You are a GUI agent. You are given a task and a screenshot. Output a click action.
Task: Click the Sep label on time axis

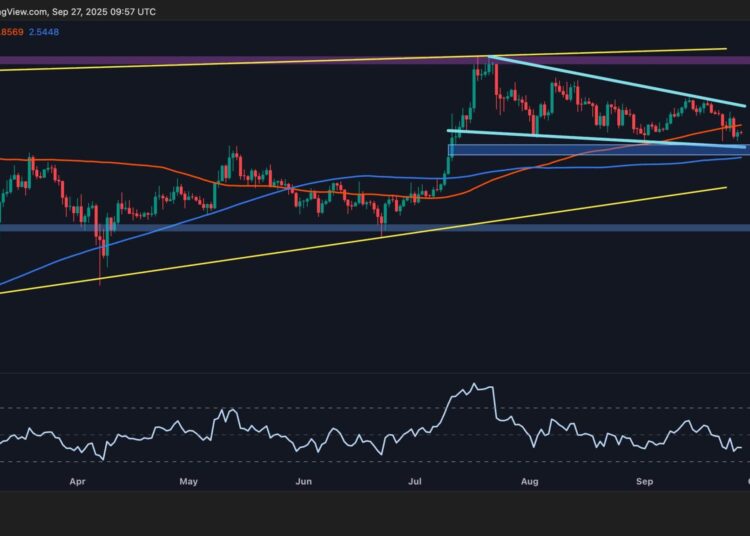(x=644, y=481)
